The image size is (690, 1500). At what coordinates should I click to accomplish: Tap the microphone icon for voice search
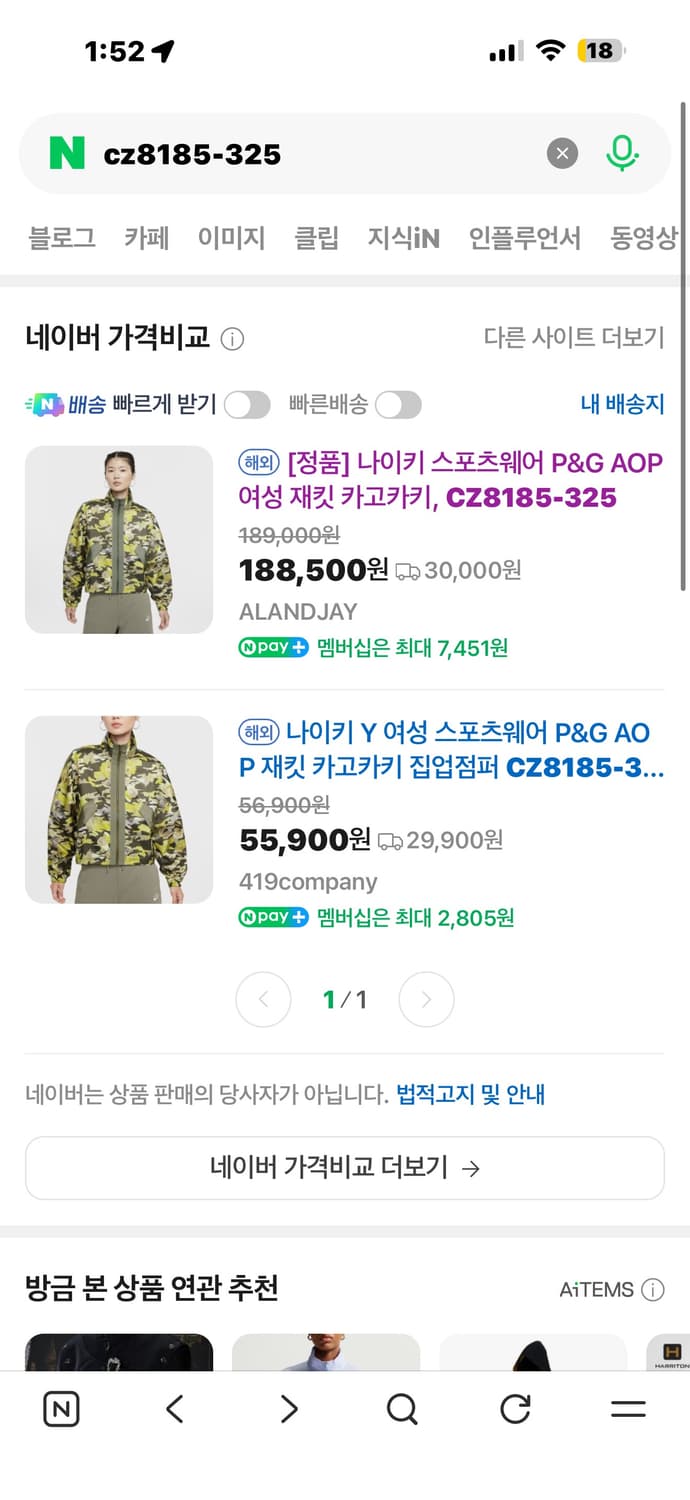pos(622,153)
